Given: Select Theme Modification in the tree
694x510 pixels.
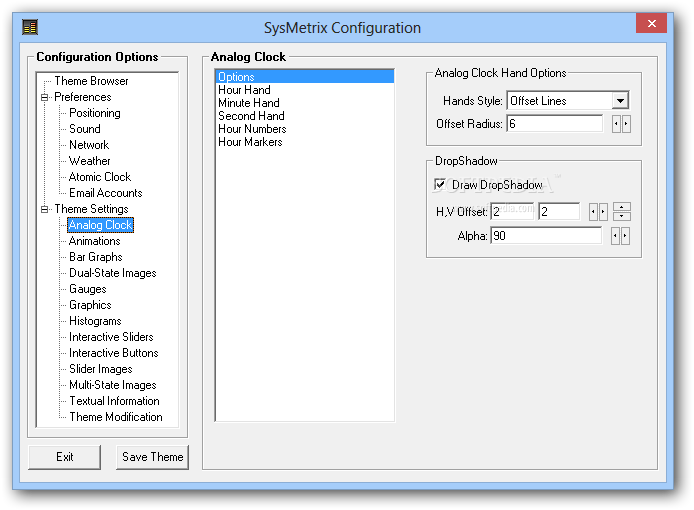Looking at the screenshot, I should (x=116, y=417).
